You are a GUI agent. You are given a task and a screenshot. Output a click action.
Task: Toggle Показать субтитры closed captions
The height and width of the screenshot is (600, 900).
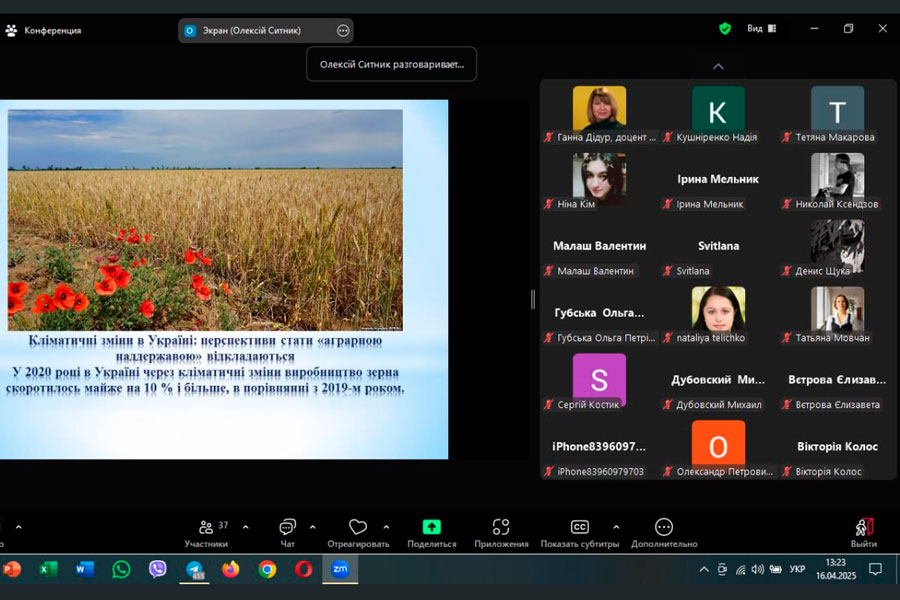(579, 528)
